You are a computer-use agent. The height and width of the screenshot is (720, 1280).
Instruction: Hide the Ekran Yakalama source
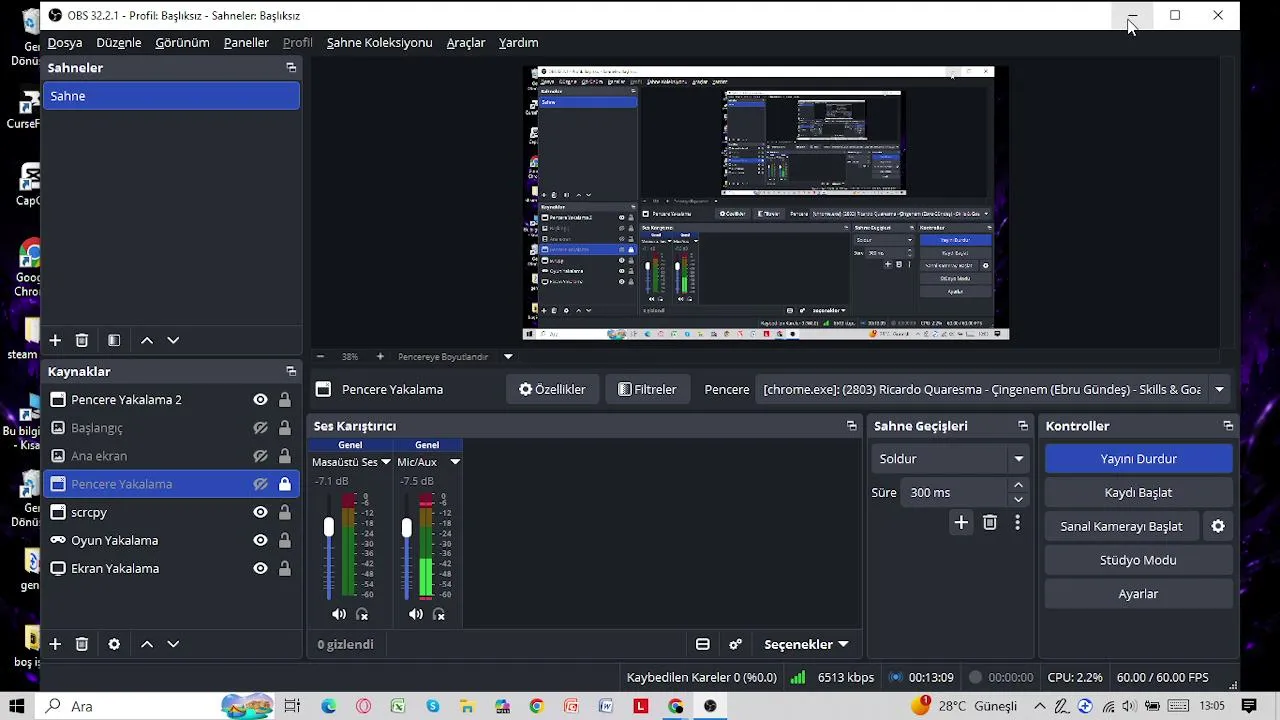click(260, 568)
